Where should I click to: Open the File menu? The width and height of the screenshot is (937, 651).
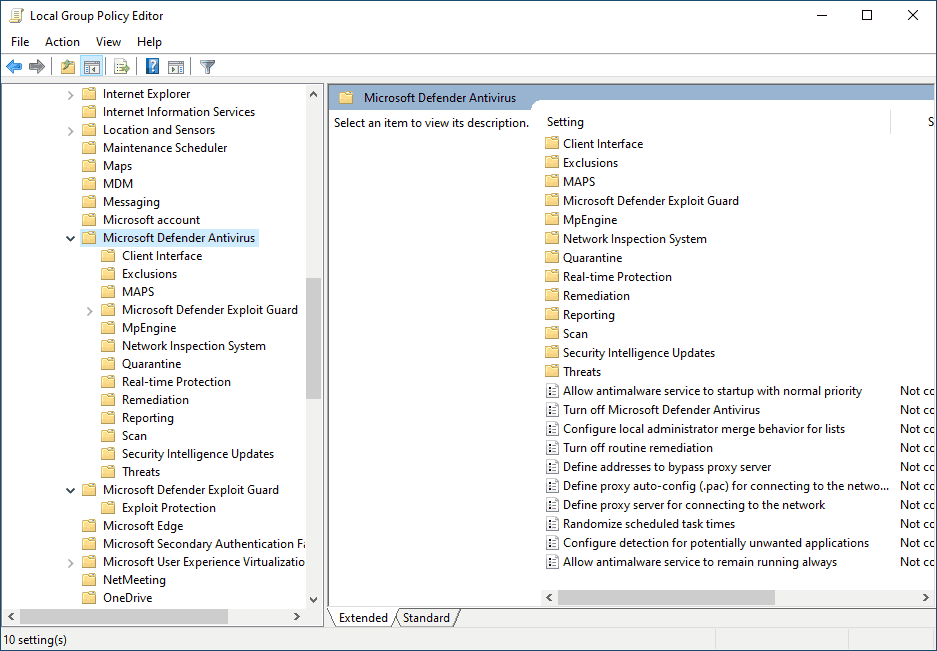coord(20,42)
